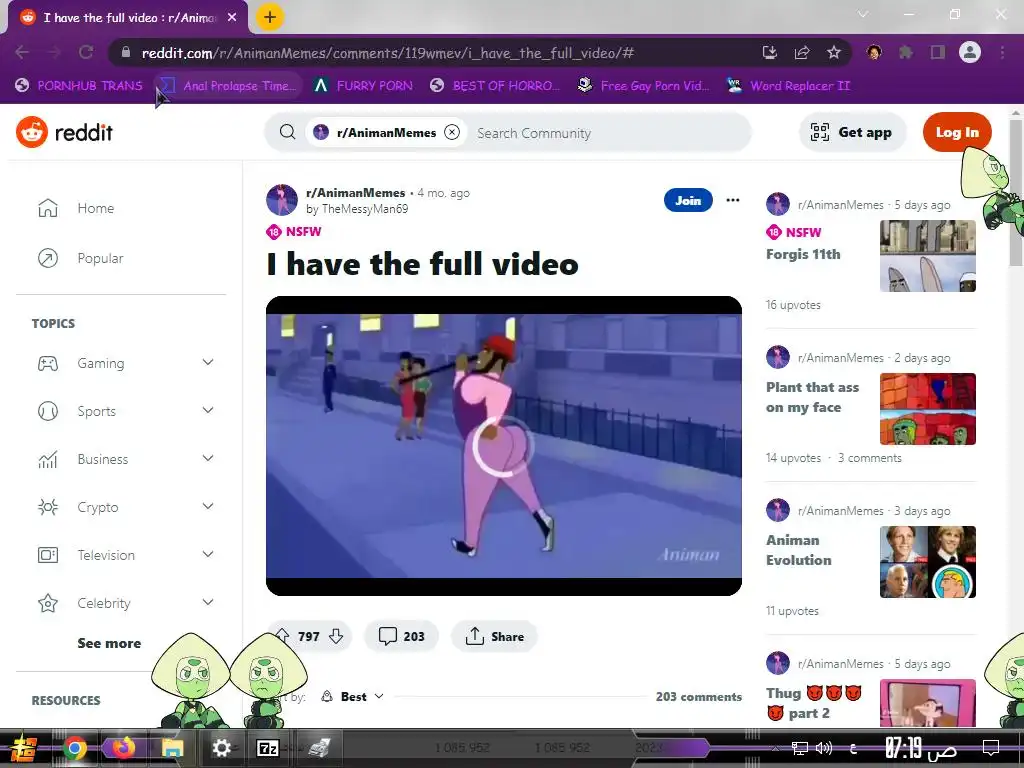
Task: Open the Forgis 11th post
Action: 803,254
